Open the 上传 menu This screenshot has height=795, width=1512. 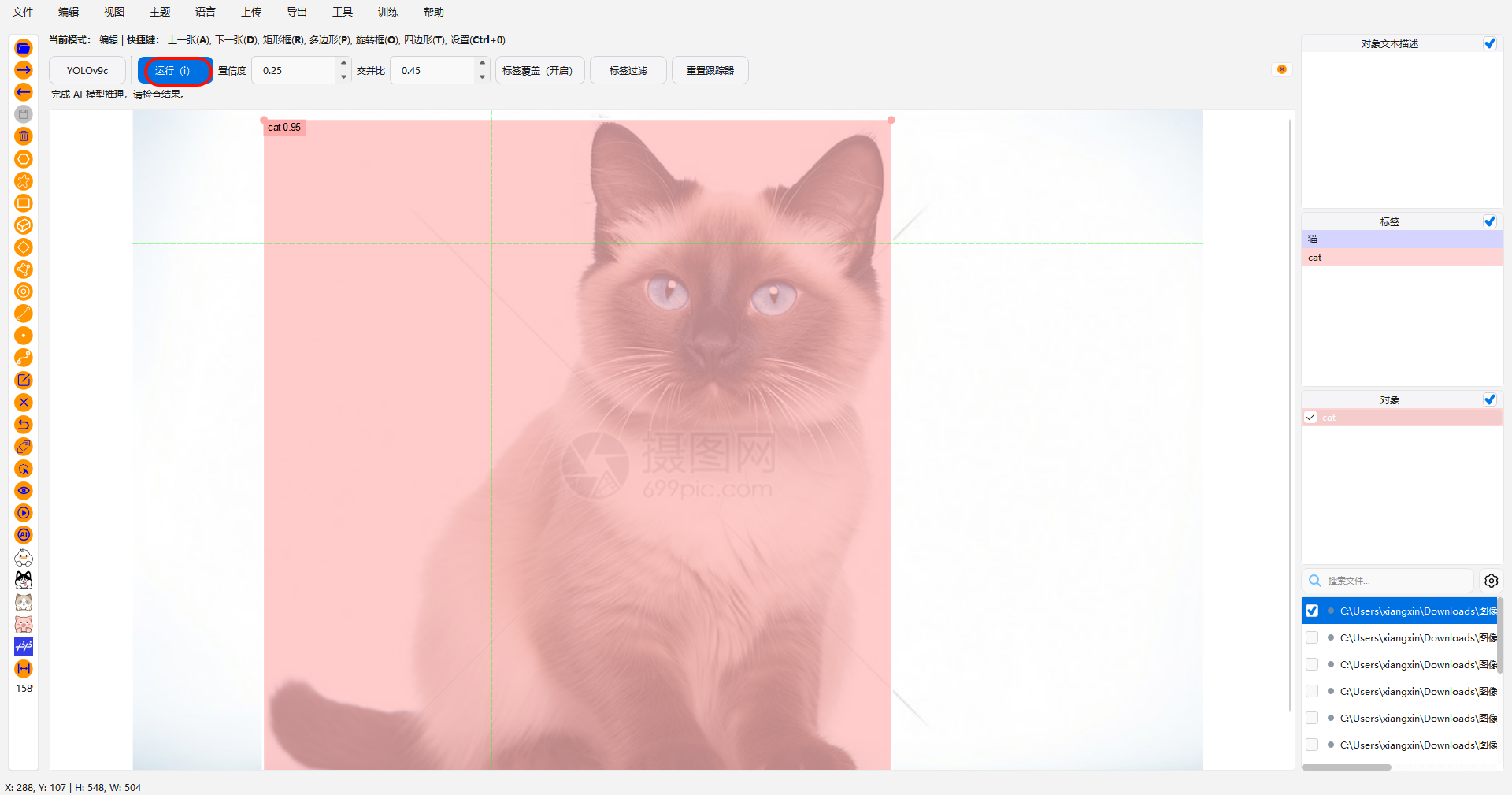[x=251, y=12]
